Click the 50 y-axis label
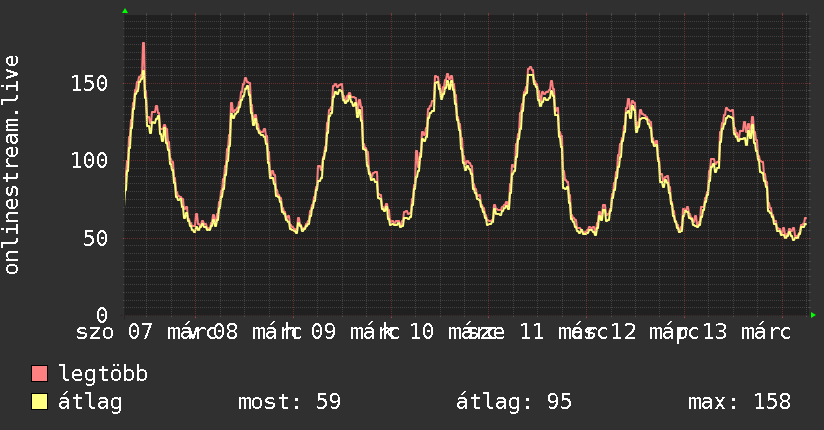 pos(95,238)
